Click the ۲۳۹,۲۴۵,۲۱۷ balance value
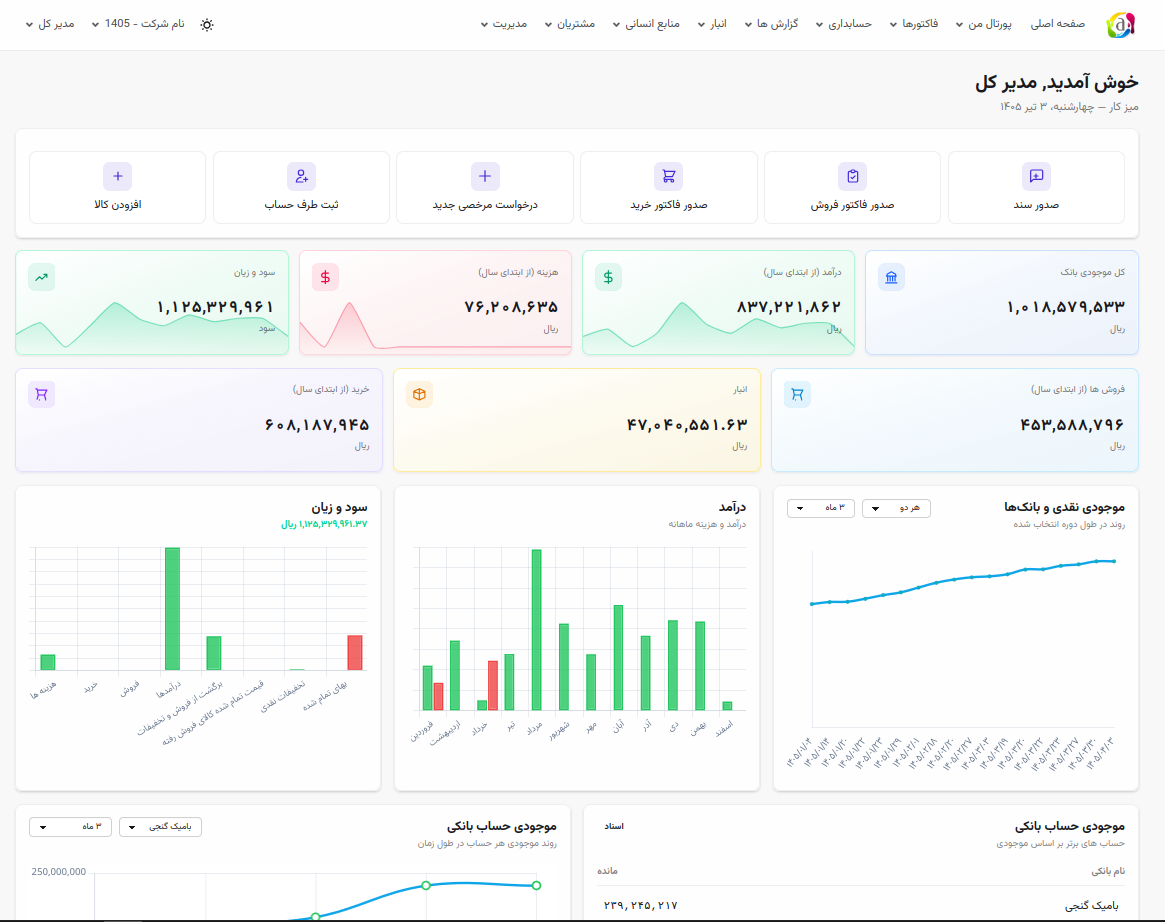 [x=640, y=906]
